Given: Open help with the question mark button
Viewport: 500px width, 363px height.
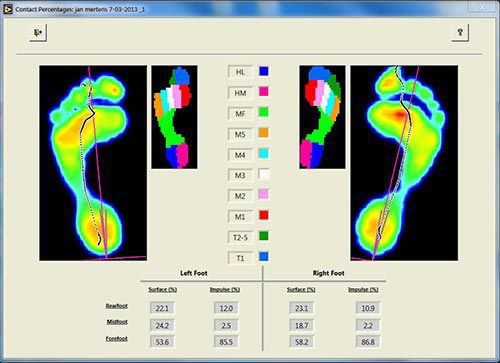Looking at the screenshot, I should coord(460,32).
